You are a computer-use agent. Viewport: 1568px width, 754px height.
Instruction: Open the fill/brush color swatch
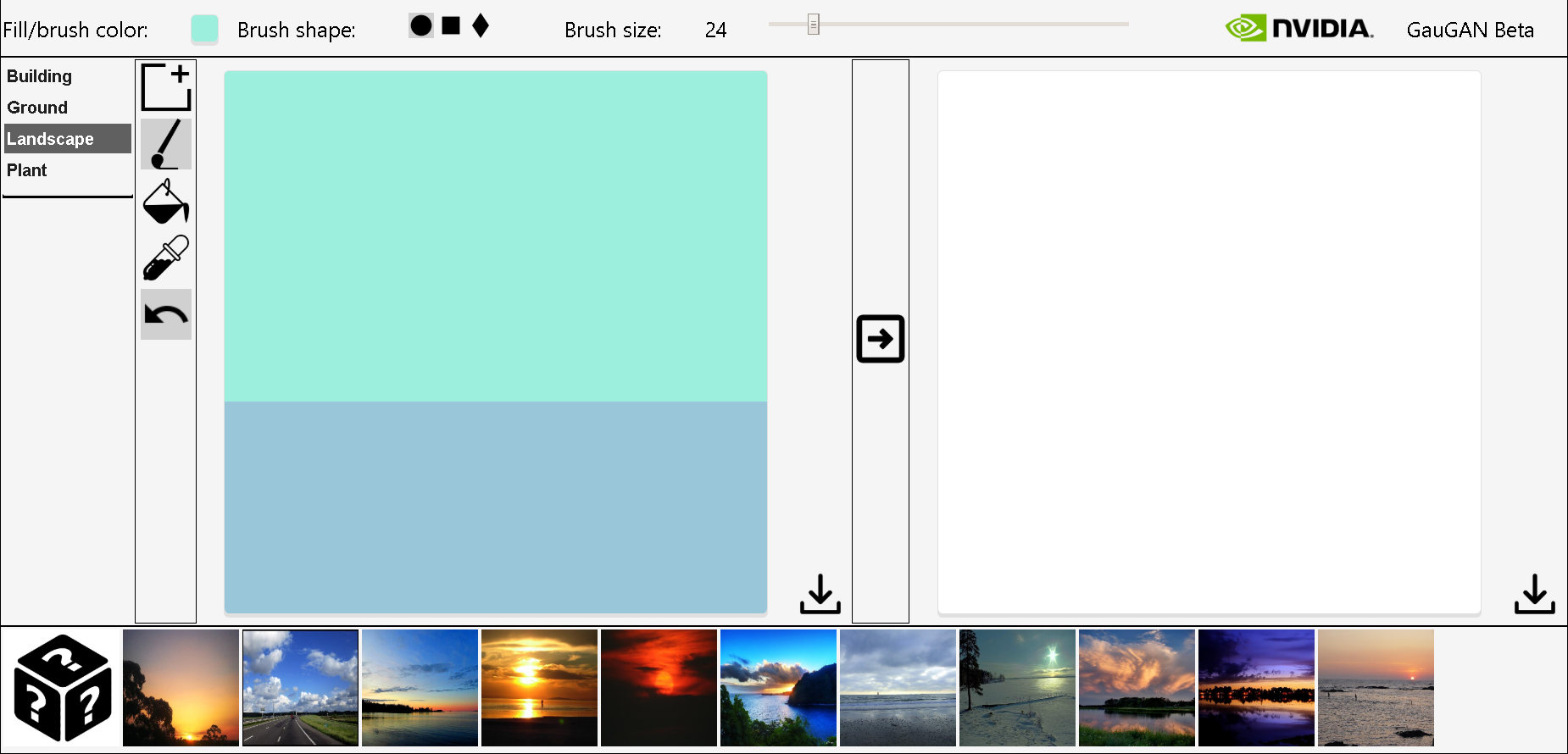coord(205,29)
